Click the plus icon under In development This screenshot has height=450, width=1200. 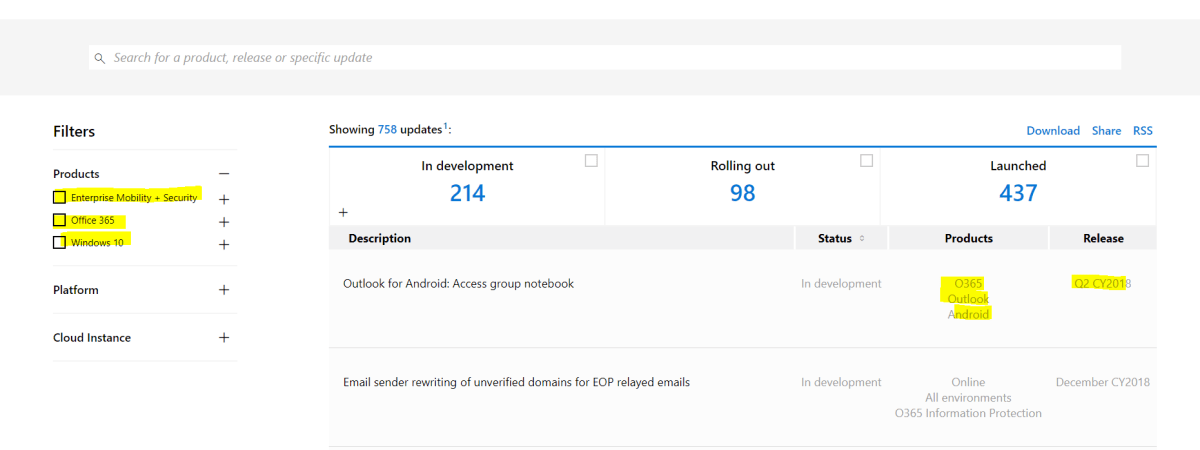pos(343,212)
